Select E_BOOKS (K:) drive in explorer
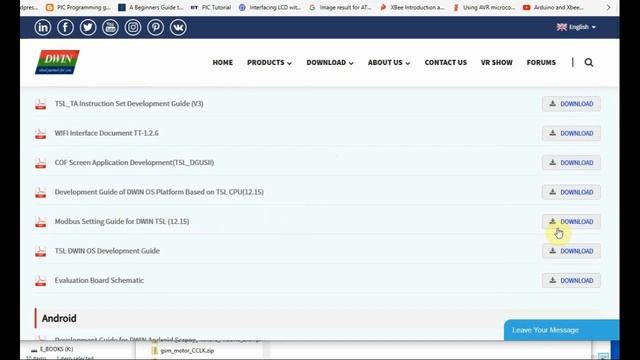The width and height of the screenshot is (640, 360). pyautogui.click(x=52, y=349)
